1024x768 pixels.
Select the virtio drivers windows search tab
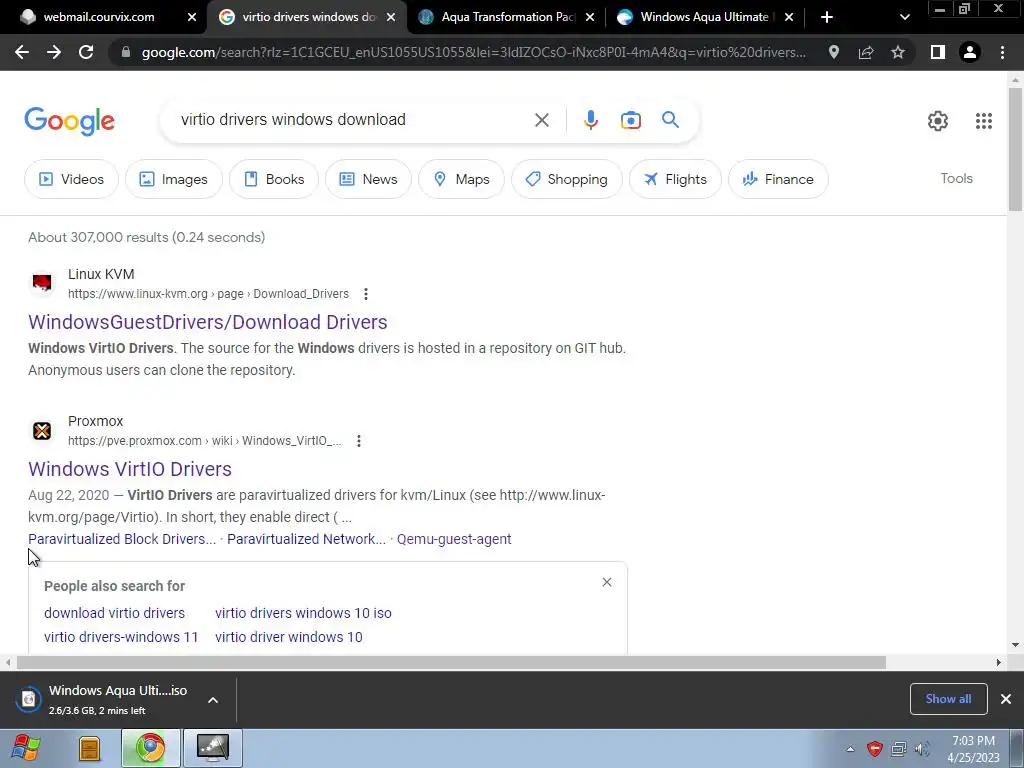point(307,17)
